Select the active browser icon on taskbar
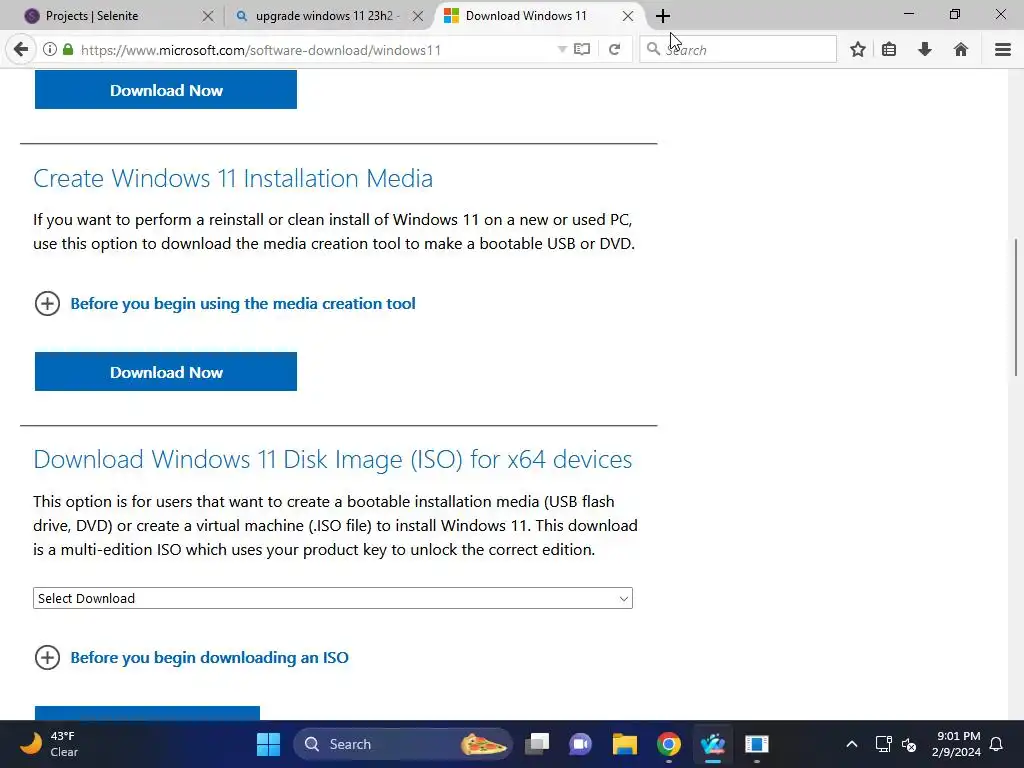Image resolution: width=1024 pixels, height=768 pixels. [712, 744]
